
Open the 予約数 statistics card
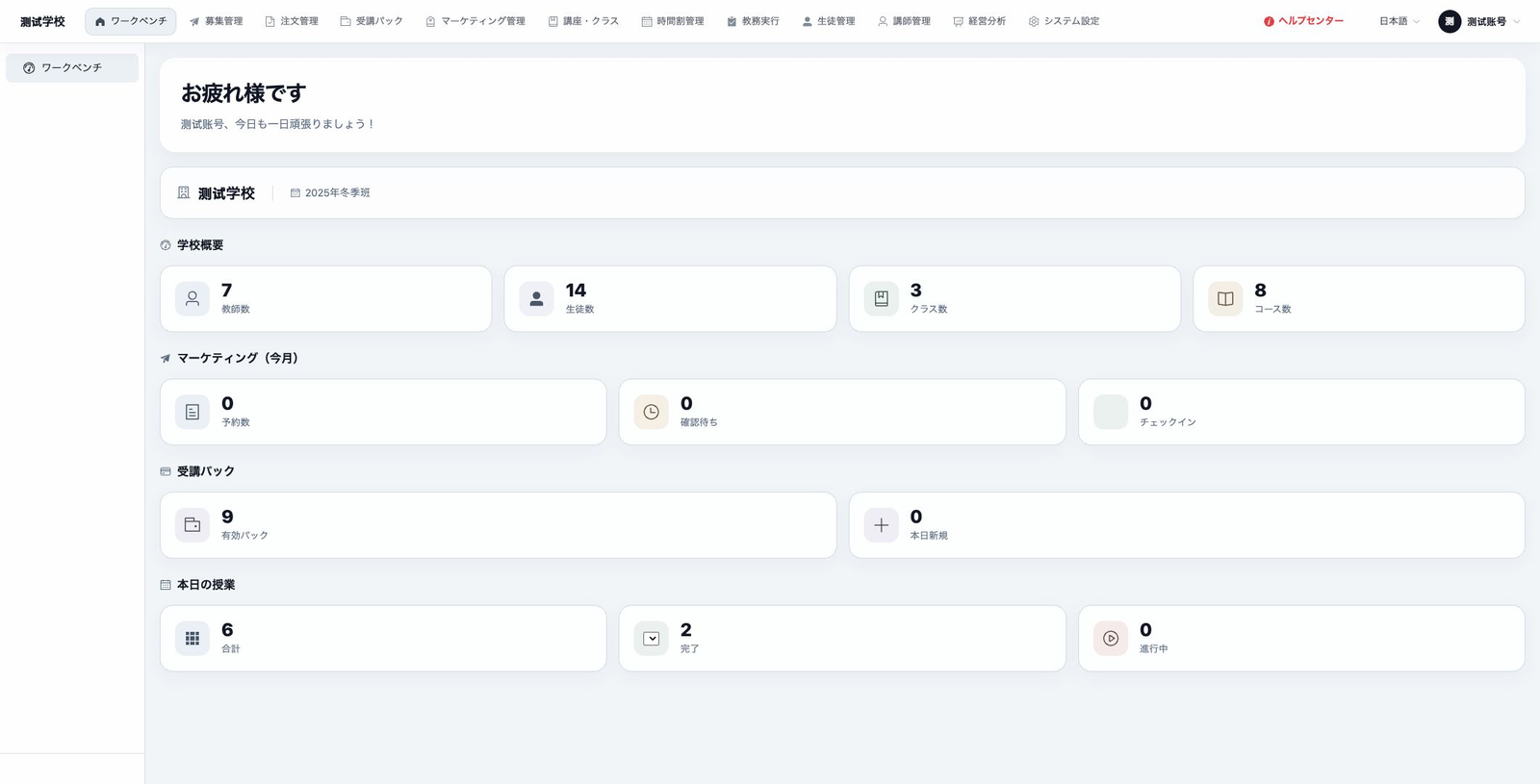[x=383, y=412]
